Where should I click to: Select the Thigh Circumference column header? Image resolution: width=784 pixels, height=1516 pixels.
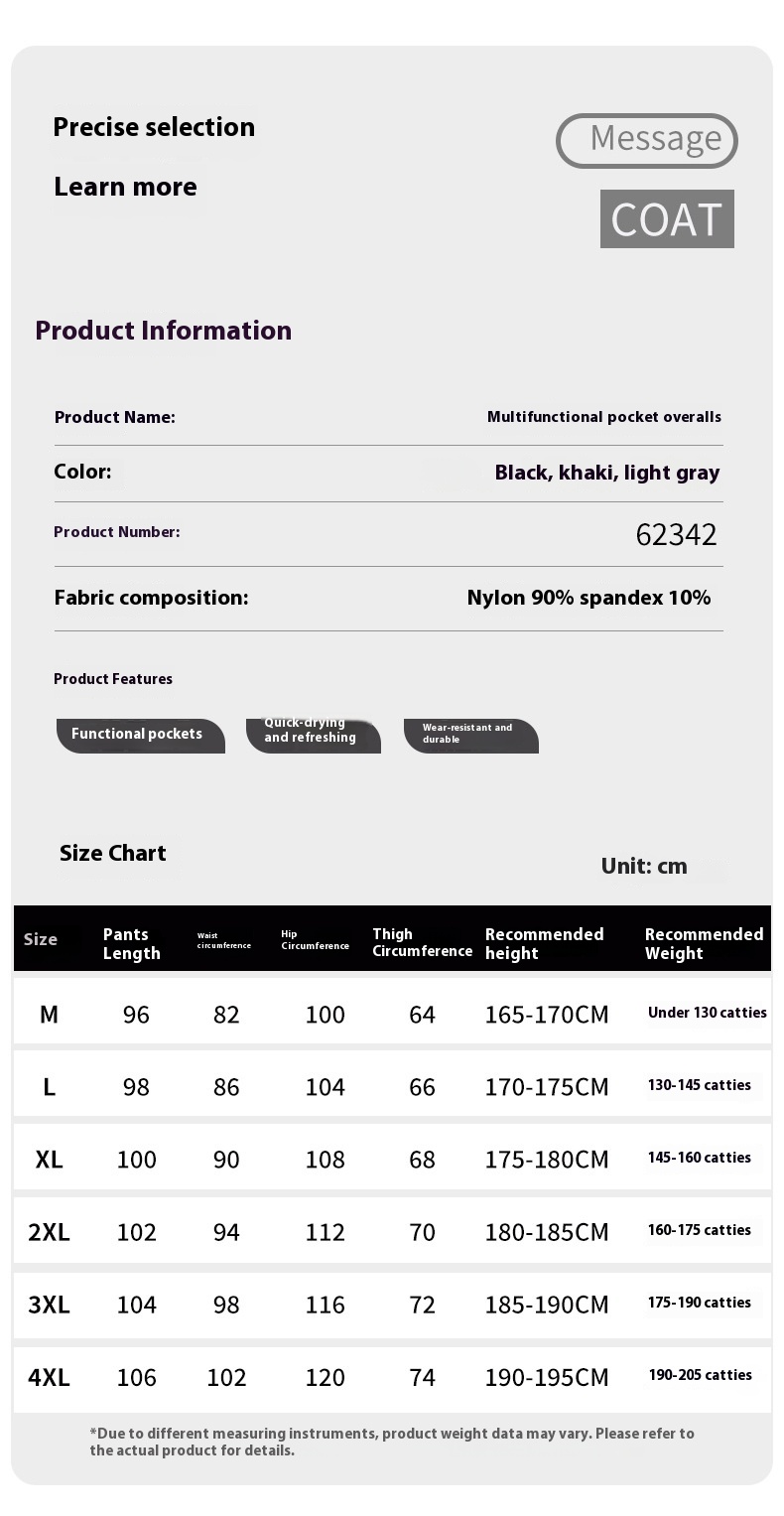point(422,942)
